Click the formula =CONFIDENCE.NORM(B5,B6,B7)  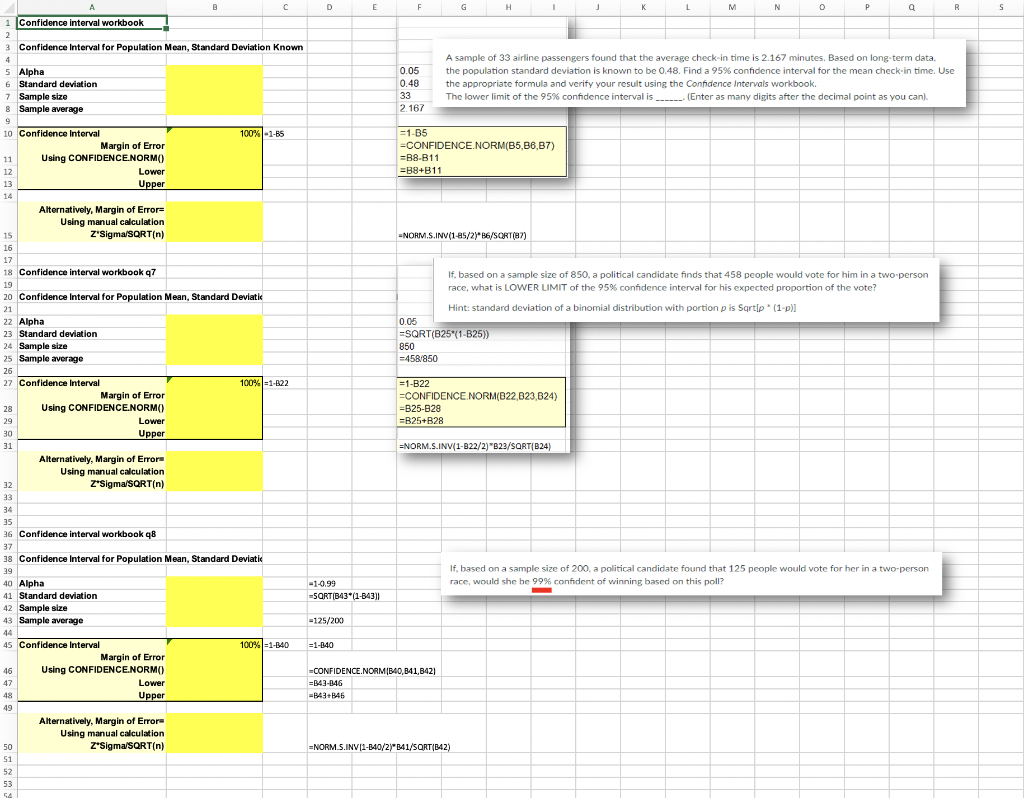point(477,146)
